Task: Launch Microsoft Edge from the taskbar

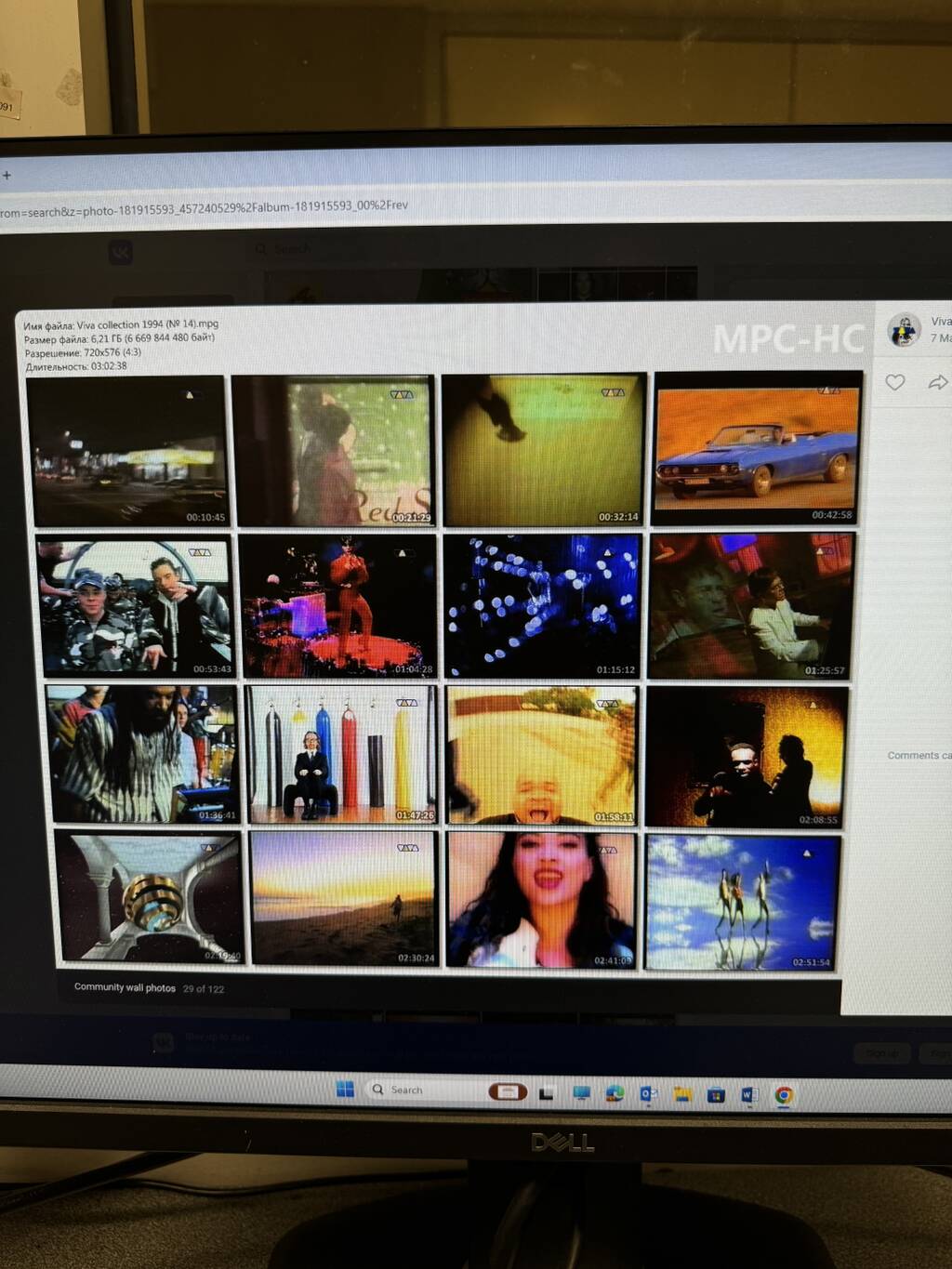Action: point(615,1093)
